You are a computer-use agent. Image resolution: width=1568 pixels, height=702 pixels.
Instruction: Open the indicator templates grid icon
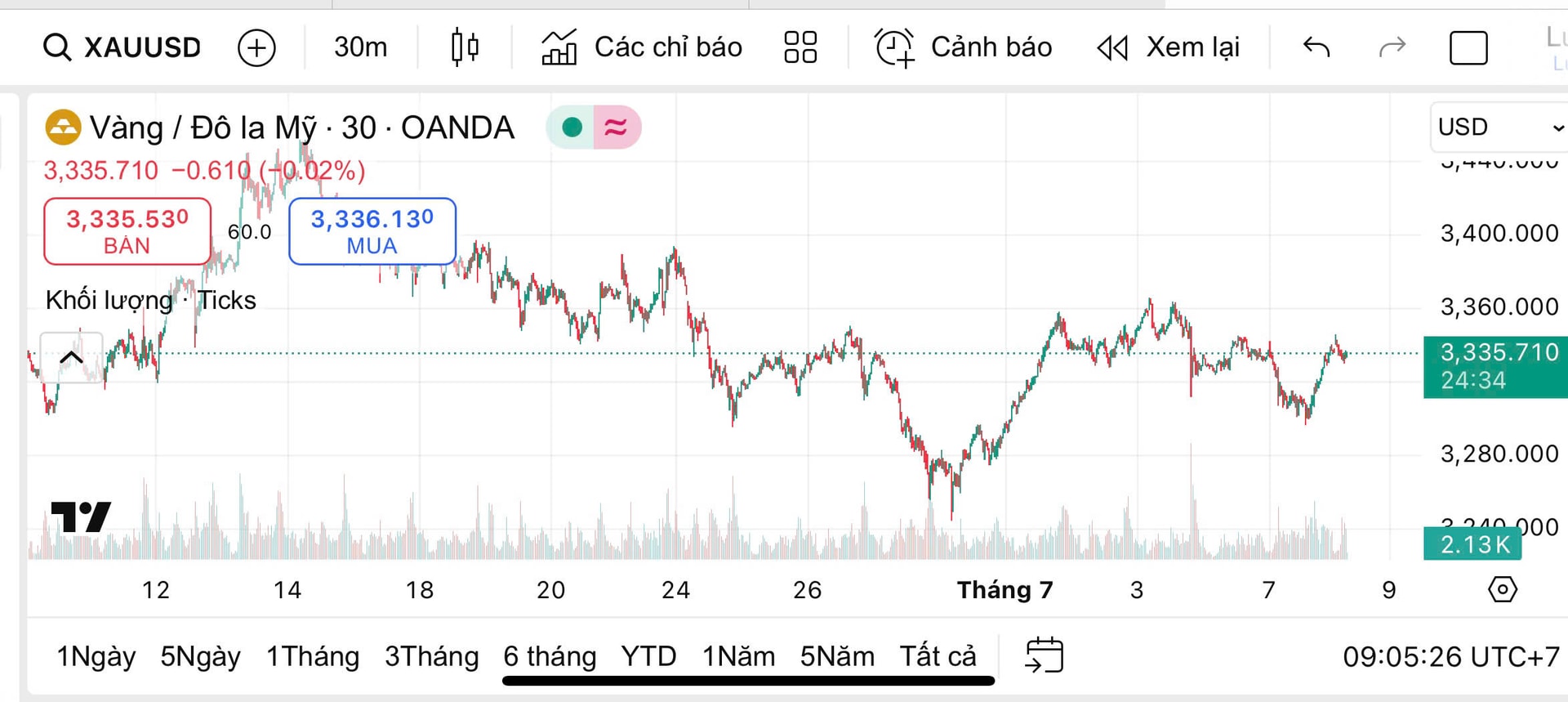[800, 47]
